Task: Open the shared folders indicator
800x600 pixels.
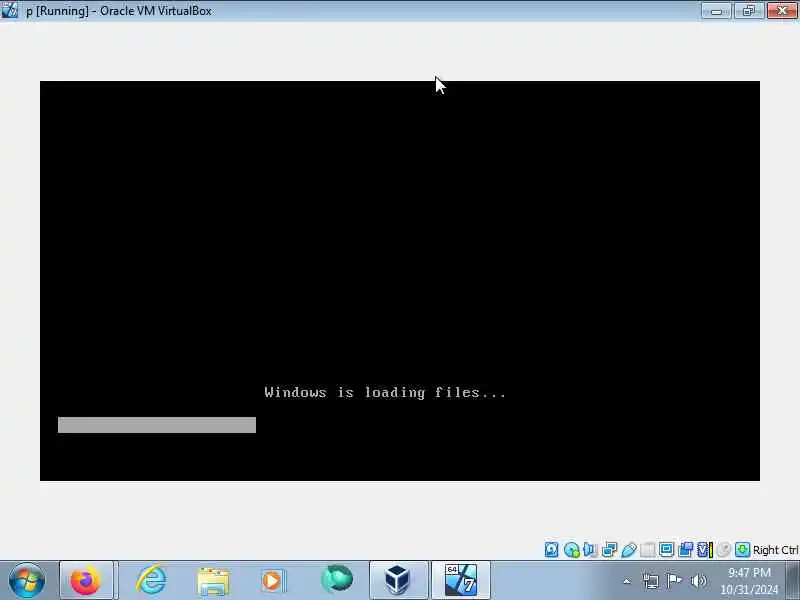Action: [x=647, y=549]
